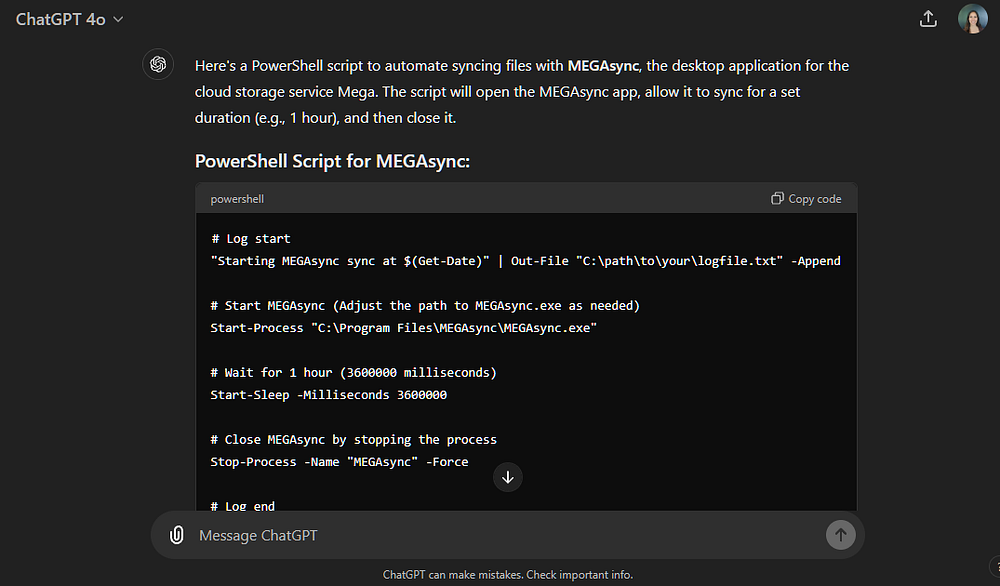Open the user profile avatar menu
The width and height of the screenshot is (1000, 586).
point(973,19)
